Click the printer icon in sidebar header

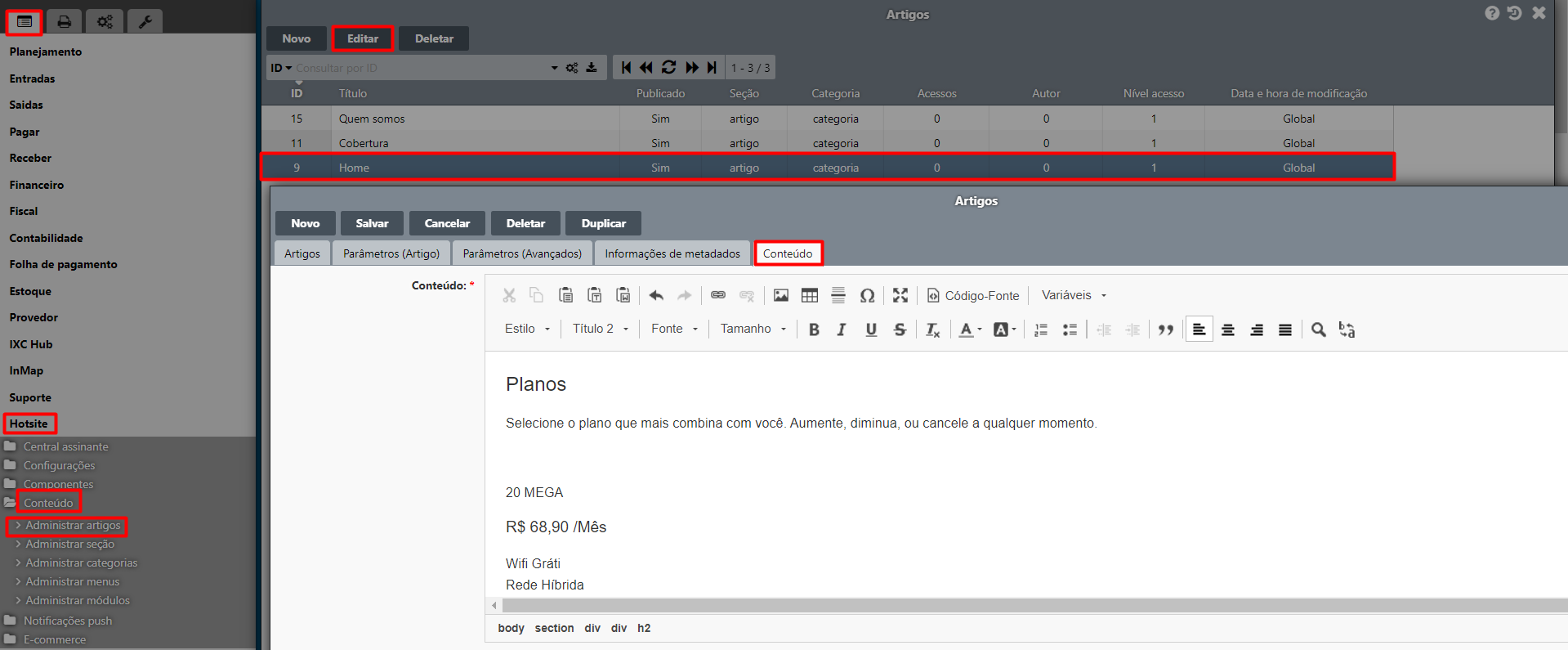point(64,21)
